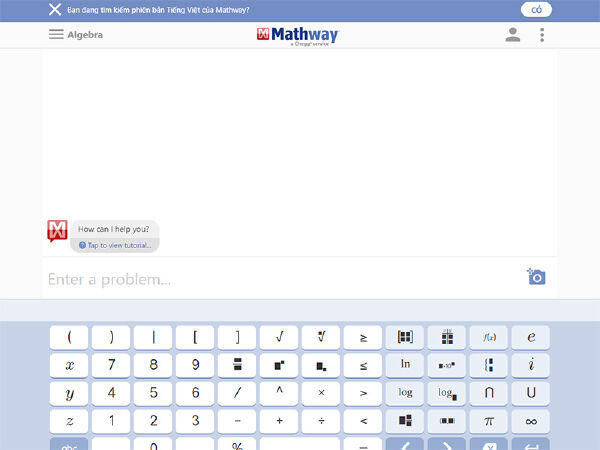
Task: Insert the variable x
Action: pyautogui.click(x=69, y=365)
